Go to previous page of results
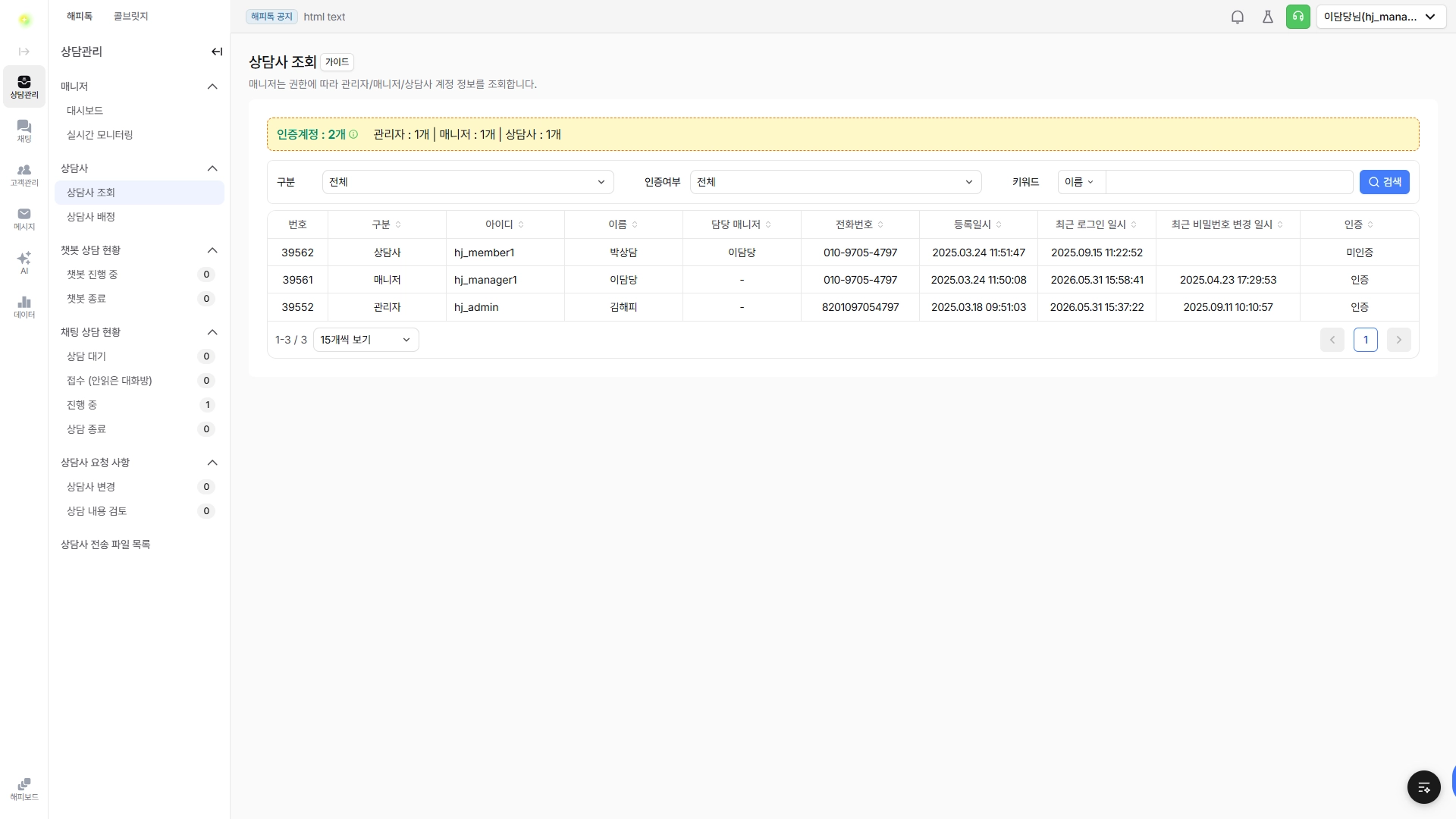The image size is (1456, 819). [x=1332, y=340]
